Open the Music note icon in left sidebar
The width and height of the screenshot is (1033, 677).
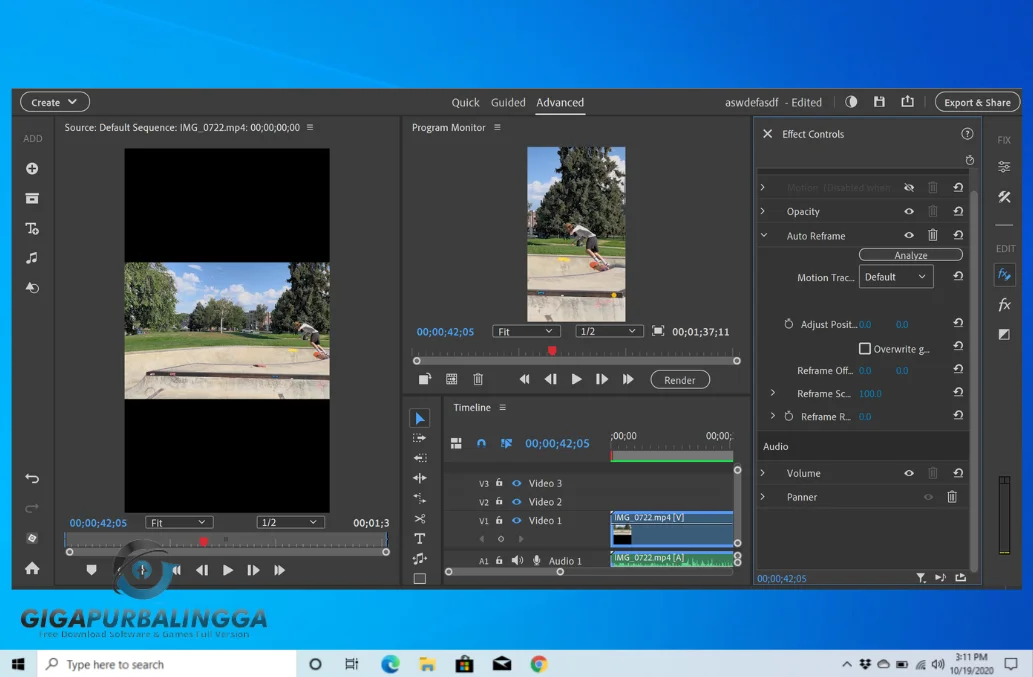point(32,258)
